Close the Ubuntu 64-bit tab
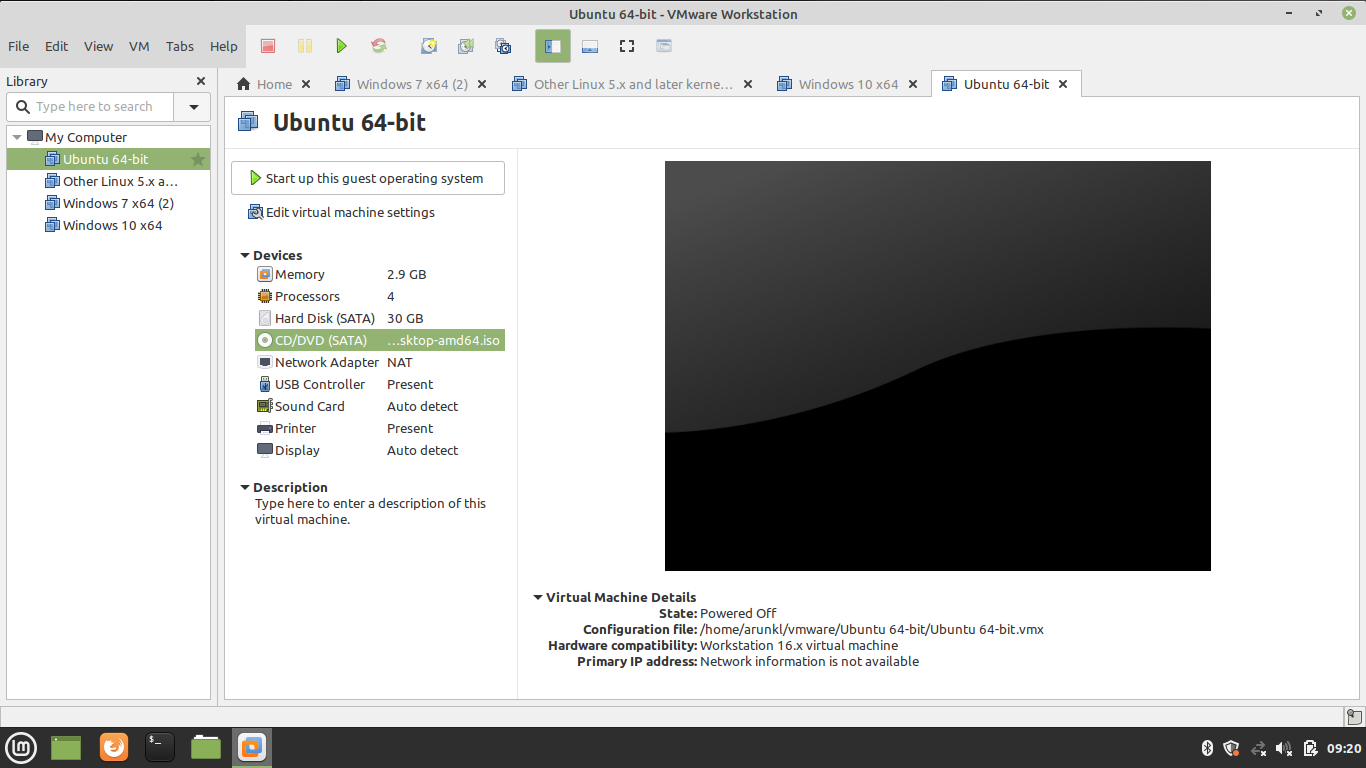 (x=1063, y=84)
